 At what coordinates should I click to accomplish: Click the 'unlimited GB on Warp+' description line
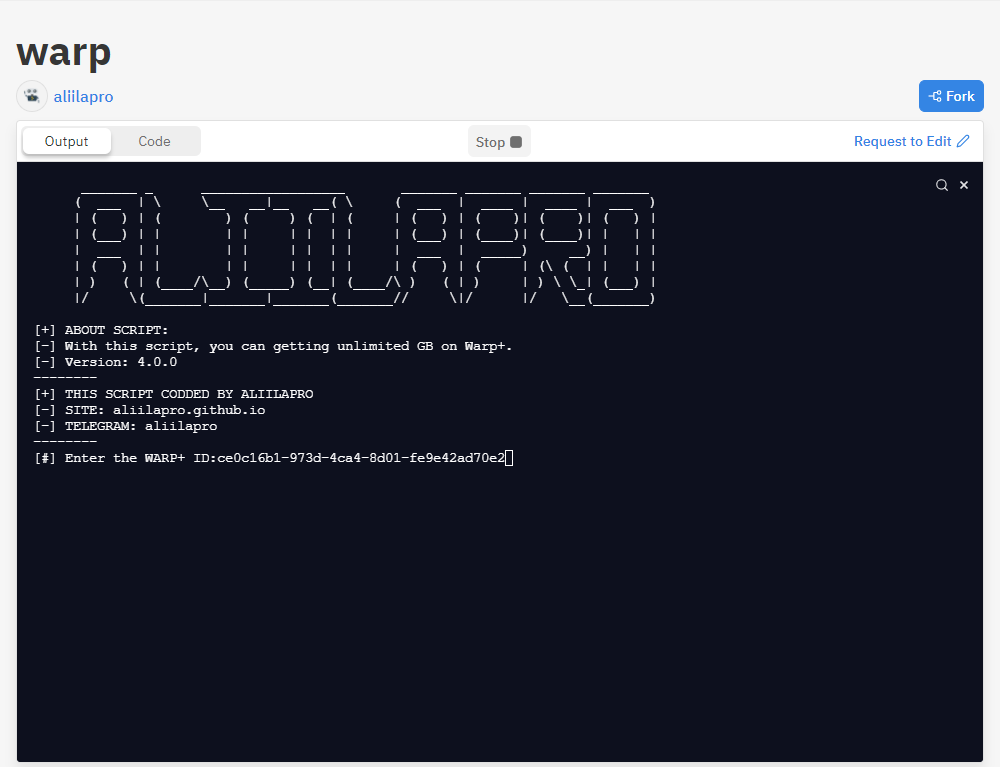pyautogui.click(x=274, y=346)
